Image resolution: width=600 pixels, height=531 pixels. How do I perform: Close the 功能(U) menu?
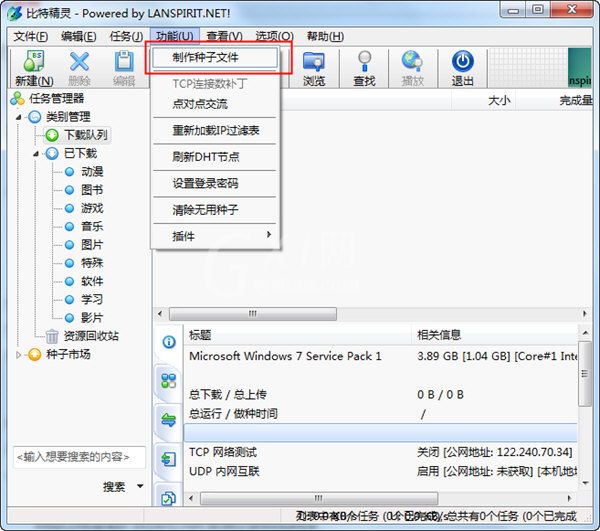pyautogui.click(x=174, y=36)
